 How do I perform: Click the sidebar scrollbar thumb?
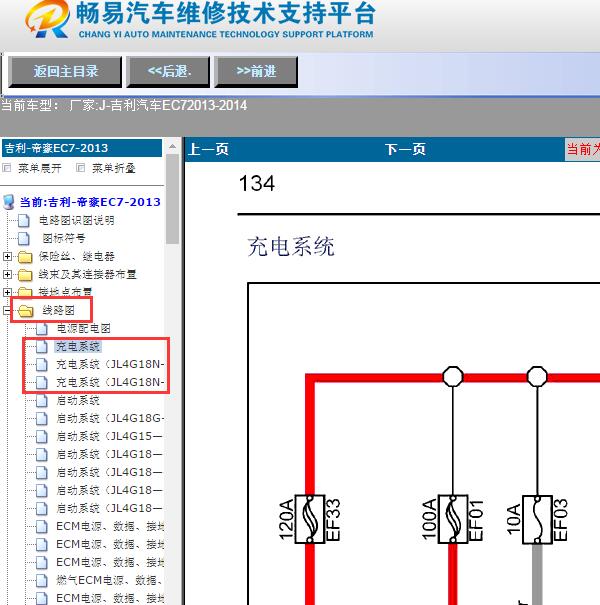point(172,199)
